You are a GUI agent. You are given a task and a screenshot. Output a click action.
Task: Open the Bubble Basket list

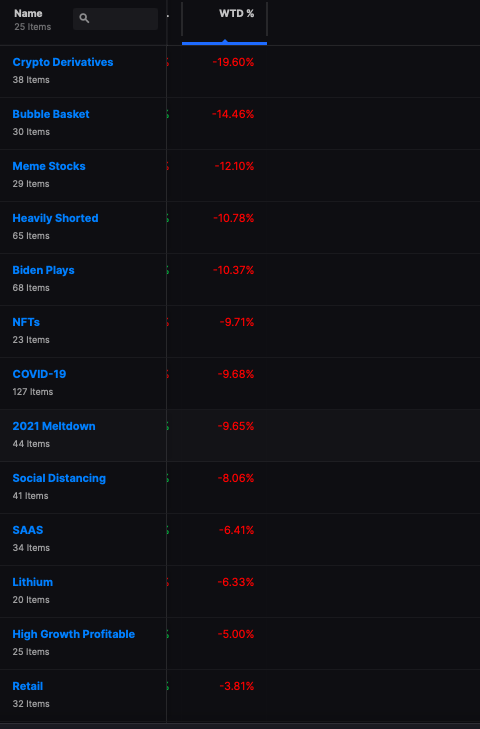click(x=51, y=114)
